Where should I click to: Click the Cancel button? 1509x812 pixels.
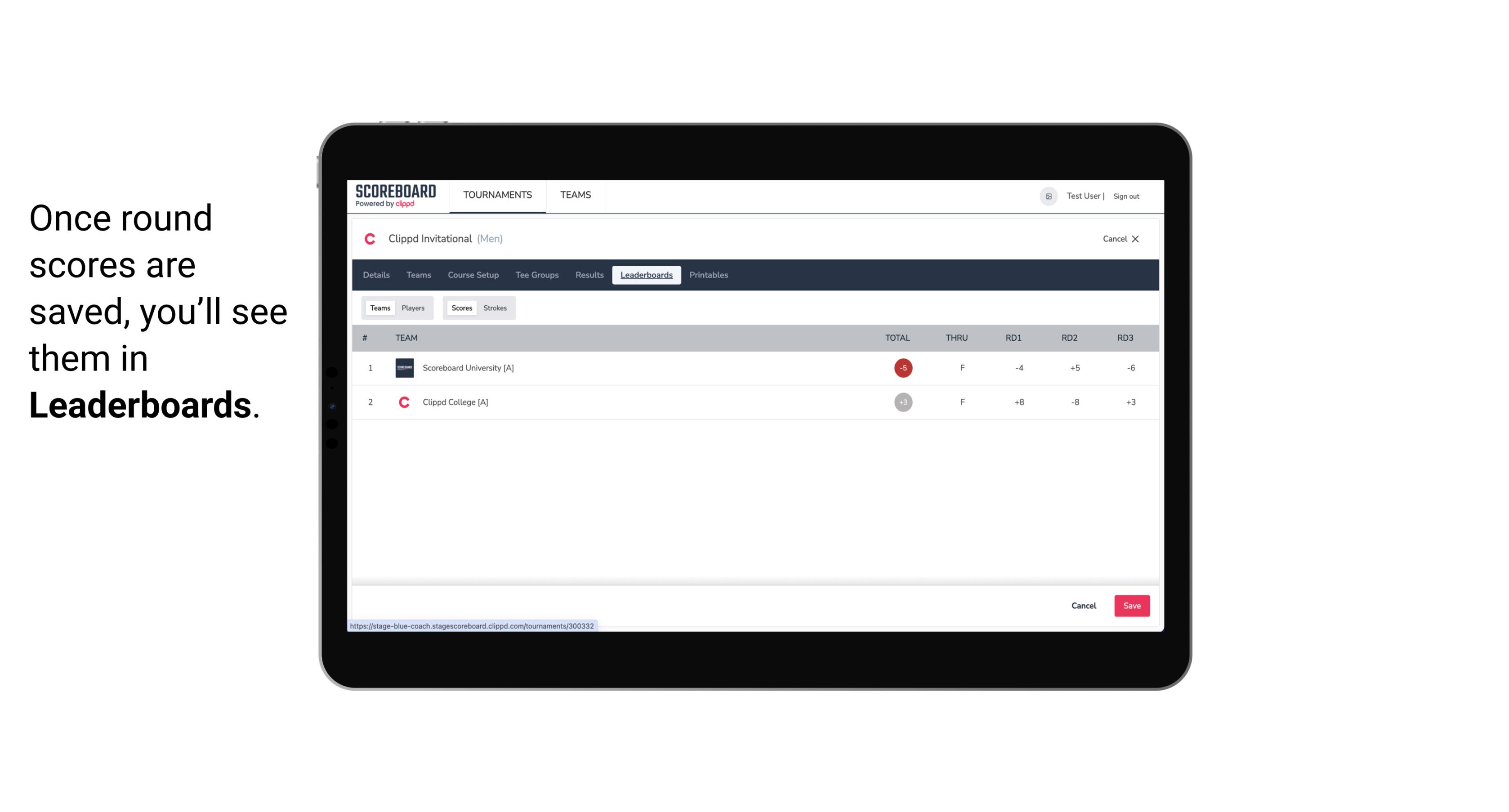click(1083, 605)
